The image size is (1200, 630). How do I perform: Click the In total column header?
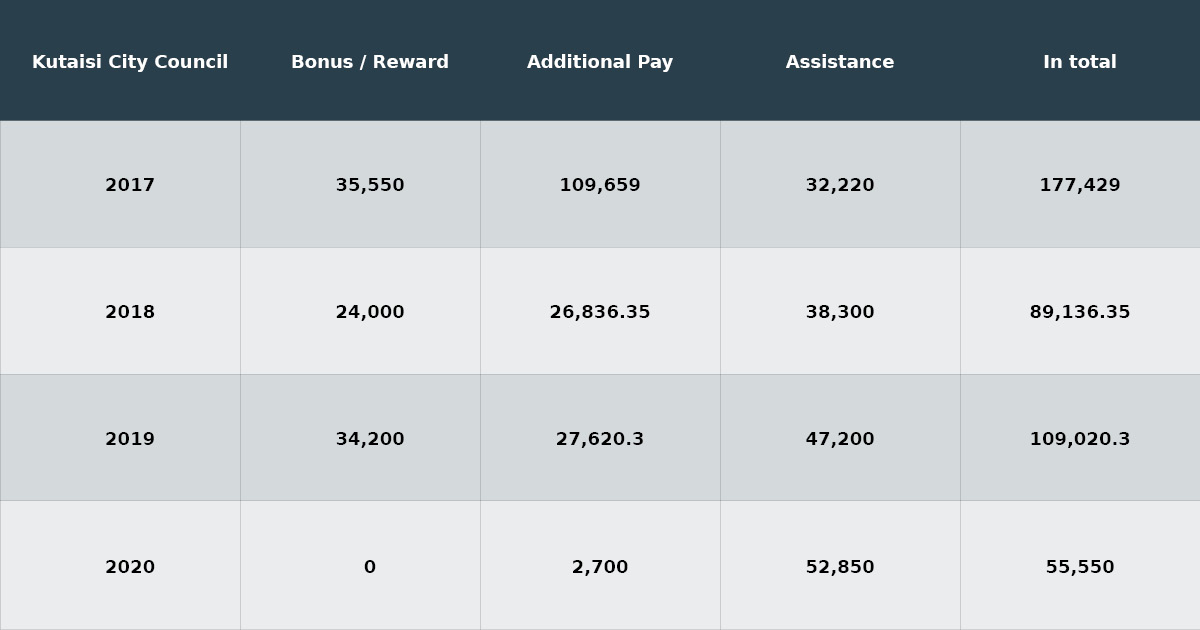1080,62
